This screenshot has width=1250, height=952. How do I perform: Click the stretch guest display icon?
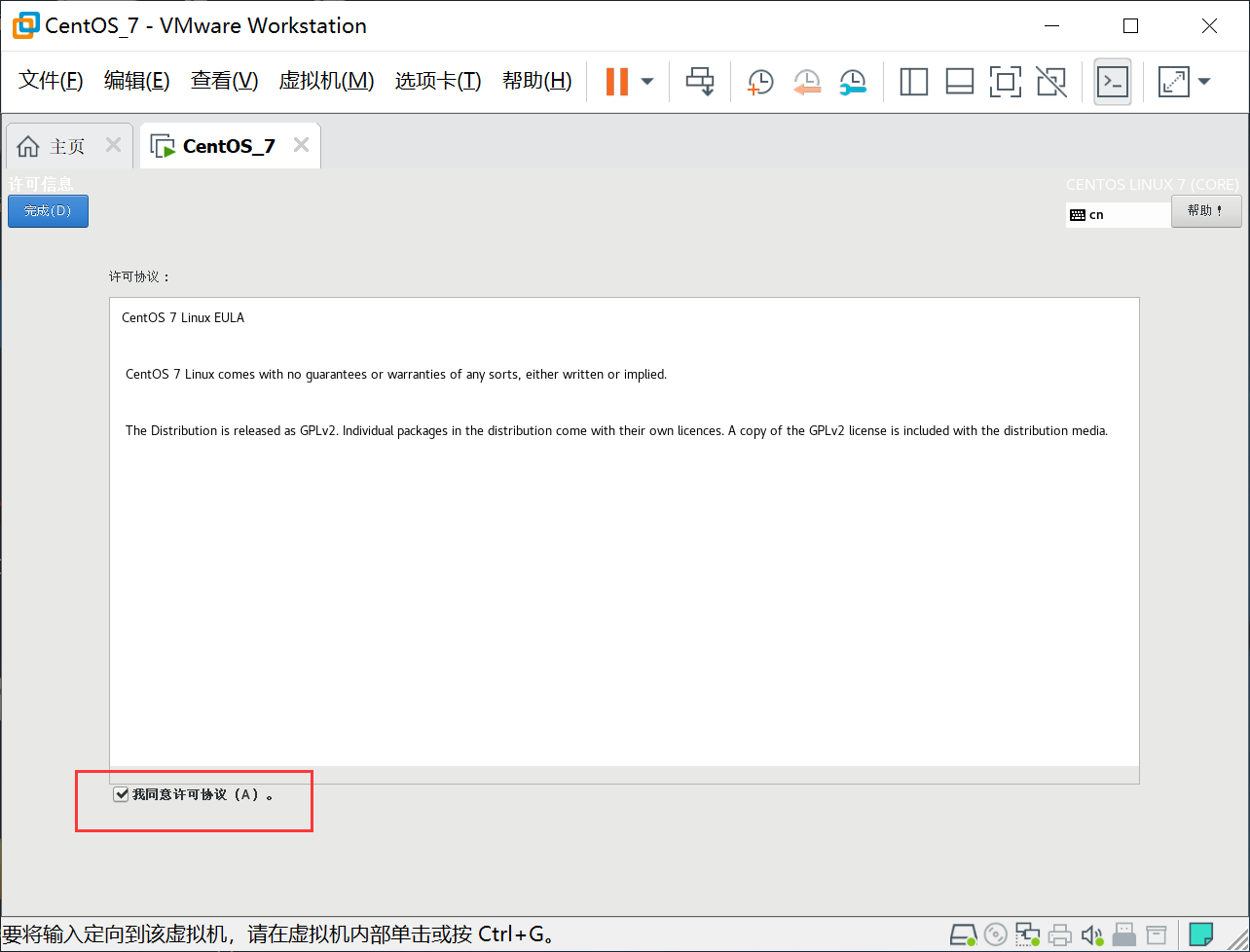(x=1174, y=82)
